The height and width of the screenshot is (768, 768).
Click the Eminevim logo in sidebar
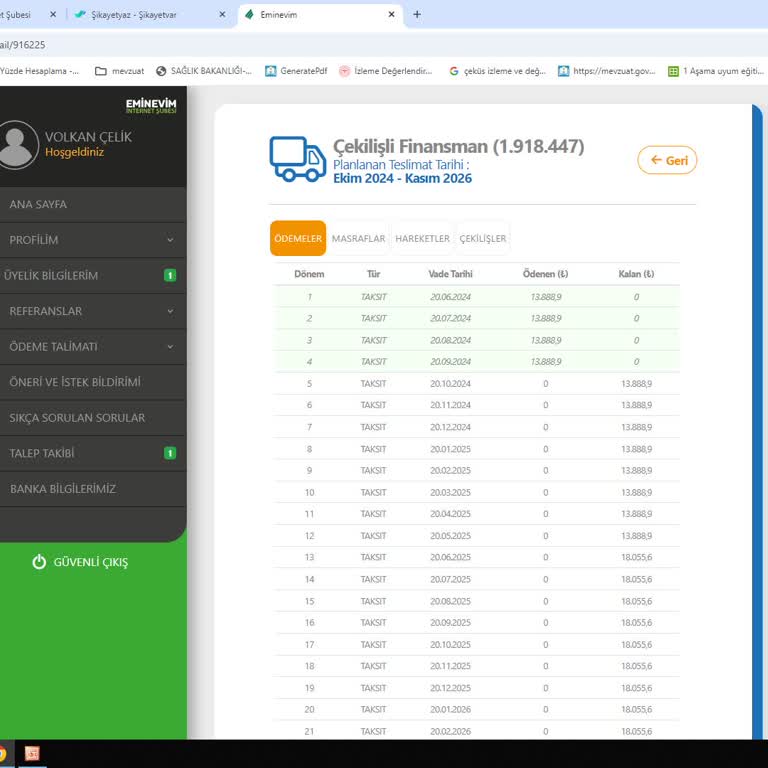click(x=151, y=106)
